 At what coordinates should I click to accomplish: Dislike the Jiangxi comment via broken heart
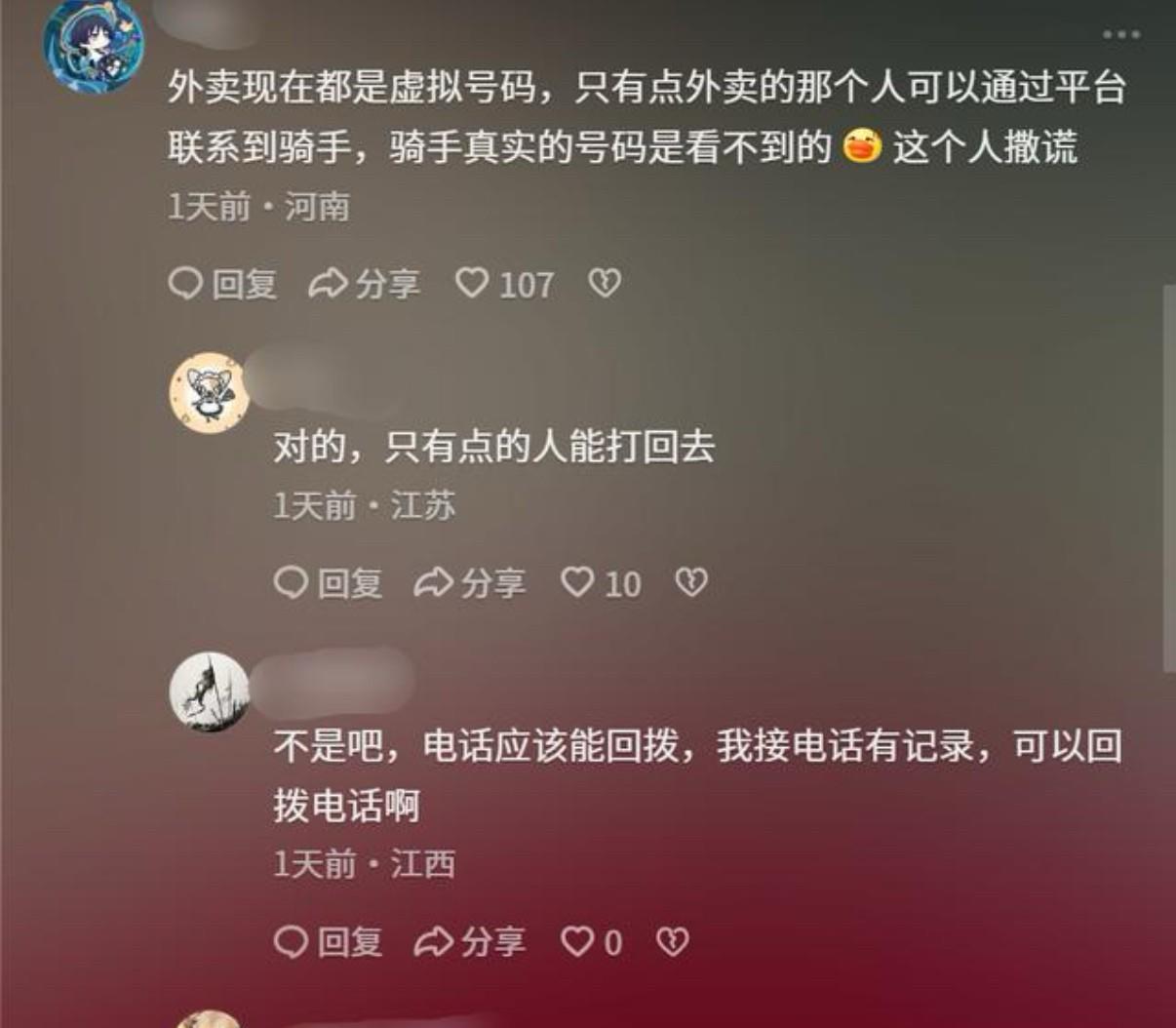pos(672,941)
